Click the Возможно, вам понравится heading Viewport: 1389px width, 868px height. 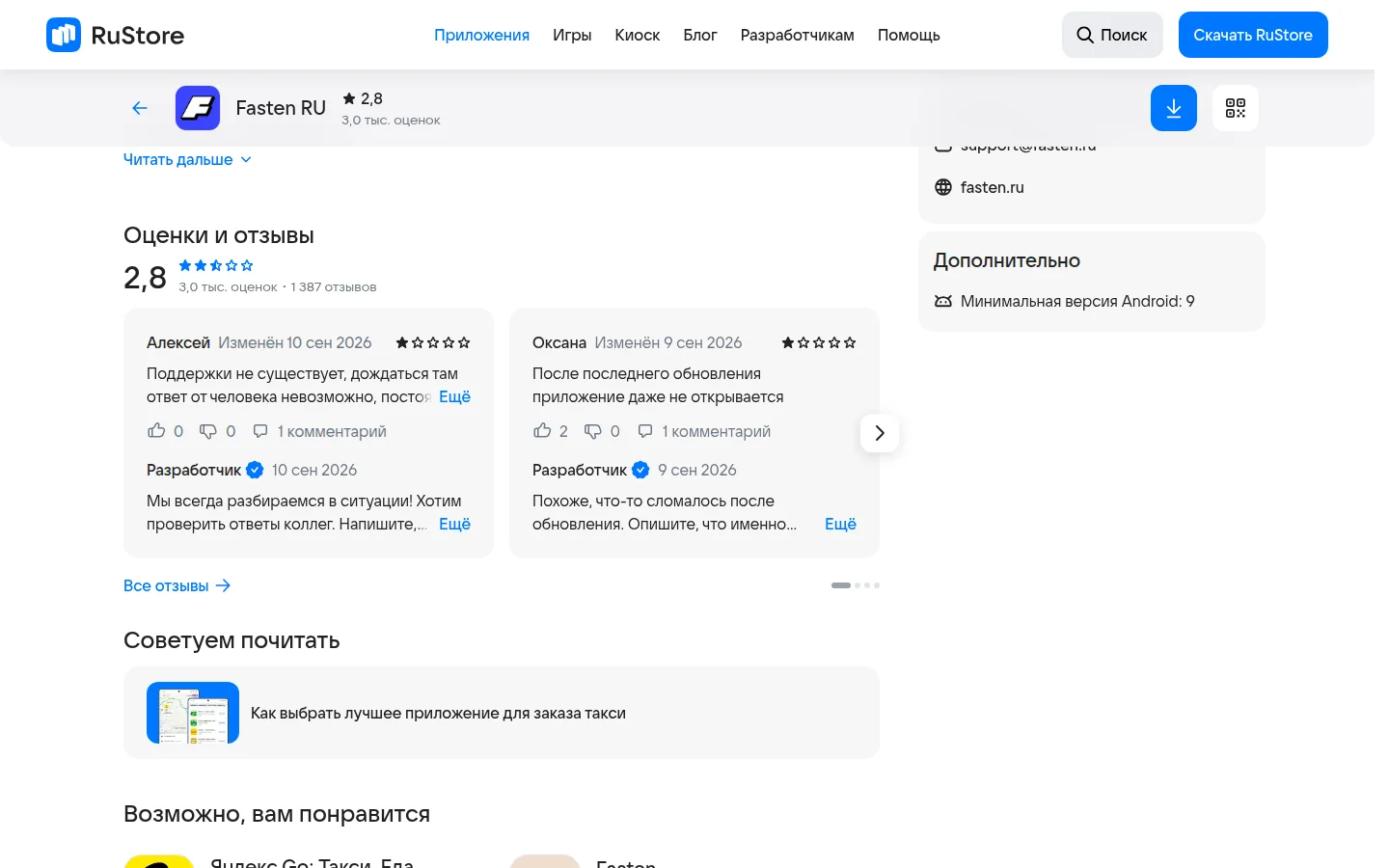coord(277,814)
